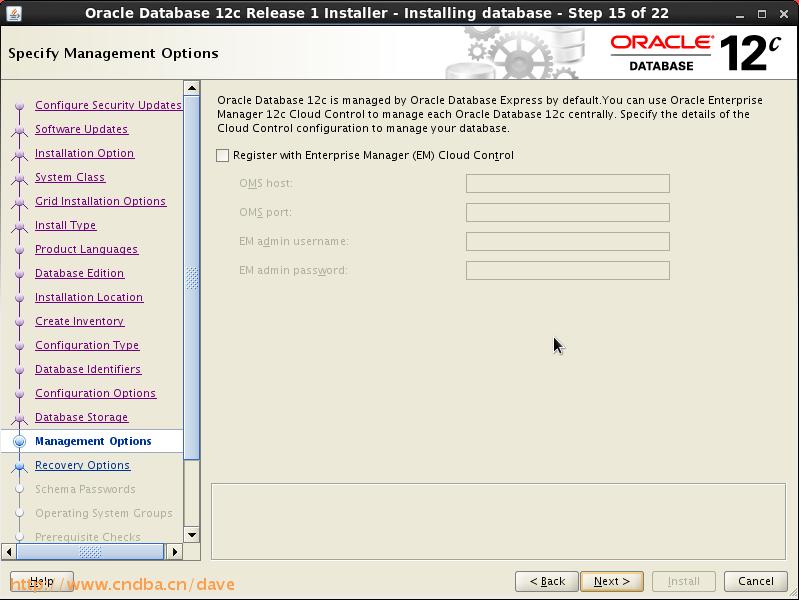Image resolution: width=799 pixels, height=600 pixels.
Task: Click the step list scroll down arrow
Action: [x=192, y=535]
